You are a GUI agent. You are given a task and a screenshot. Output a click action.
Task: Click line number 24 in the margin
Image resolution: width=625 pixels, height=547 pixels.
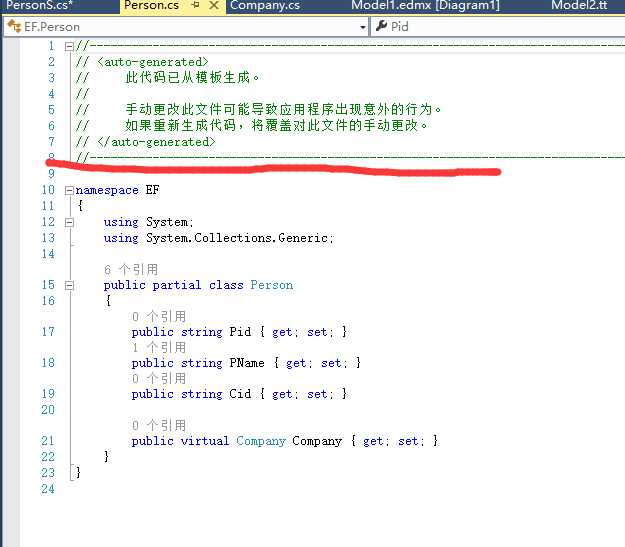[x=48, y=489]
